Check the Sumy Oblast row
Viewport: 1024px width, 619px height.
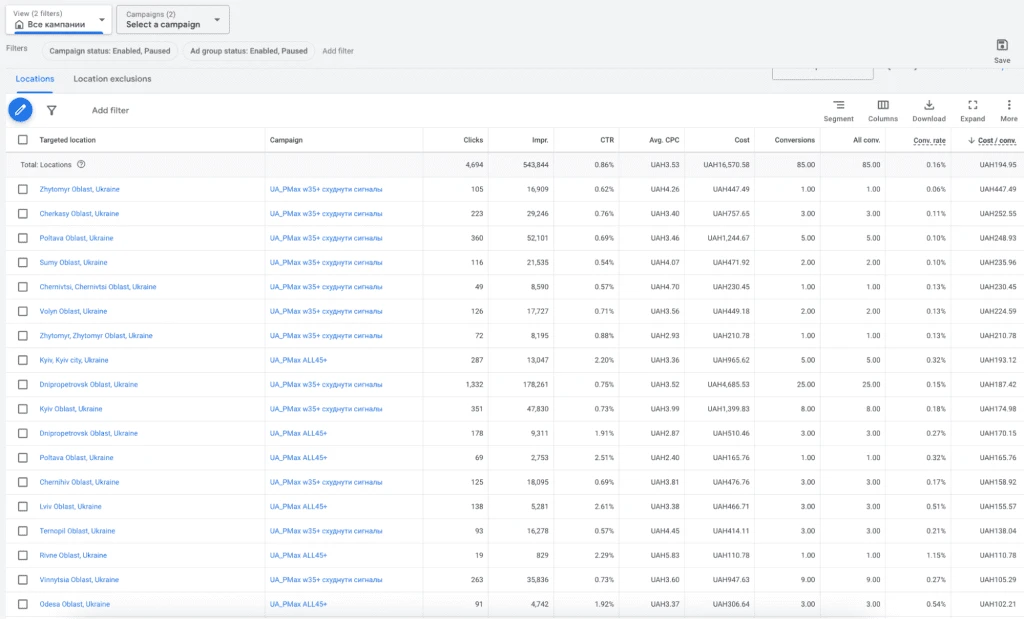pos(23,262)
